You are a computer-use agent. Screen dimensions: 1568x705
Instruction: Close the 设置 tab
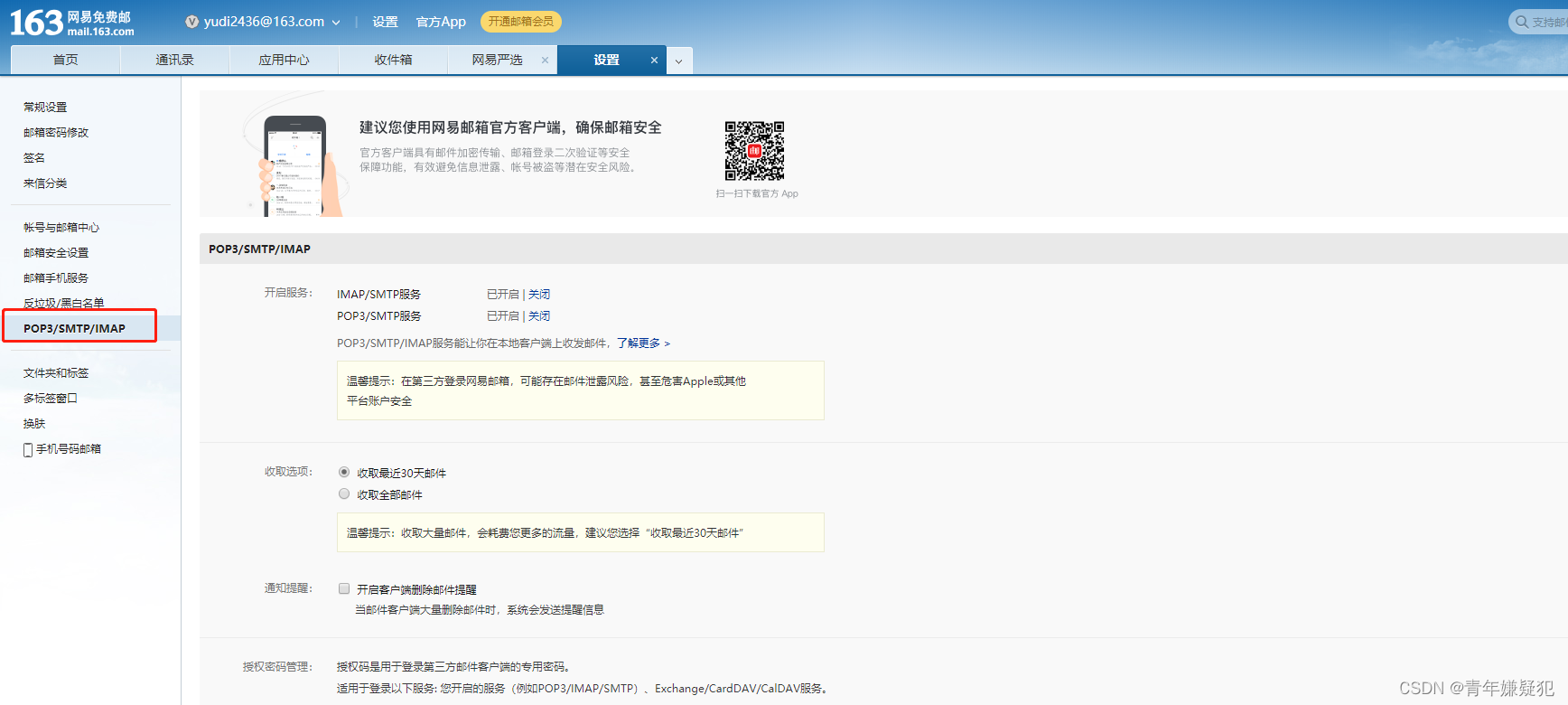click(654, 61)
